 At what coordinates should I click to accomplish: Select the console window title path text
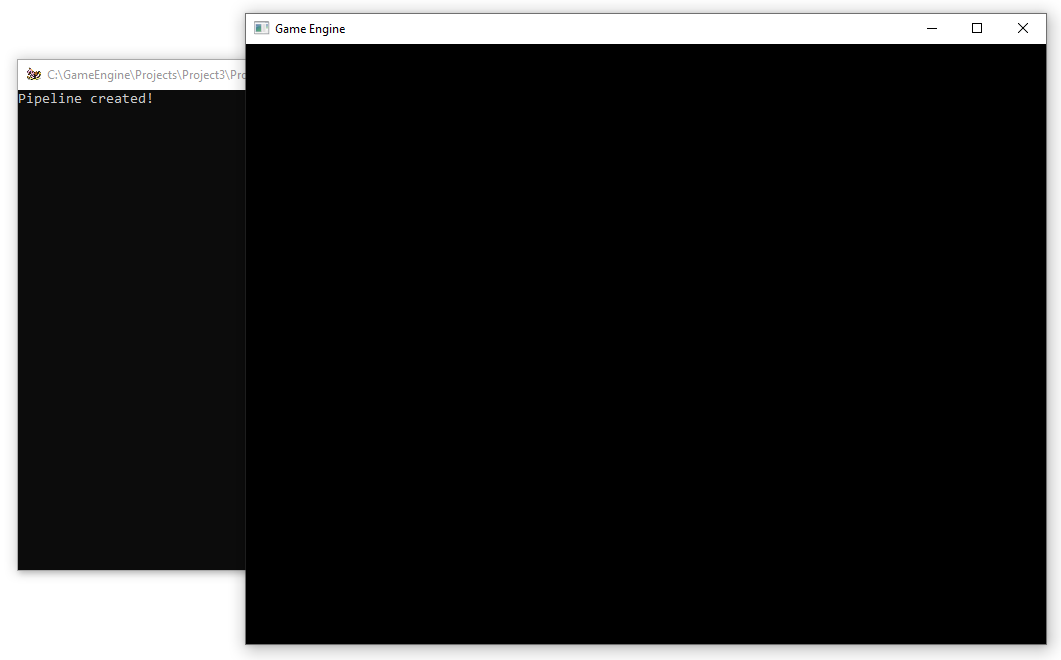tap(146, 74)
